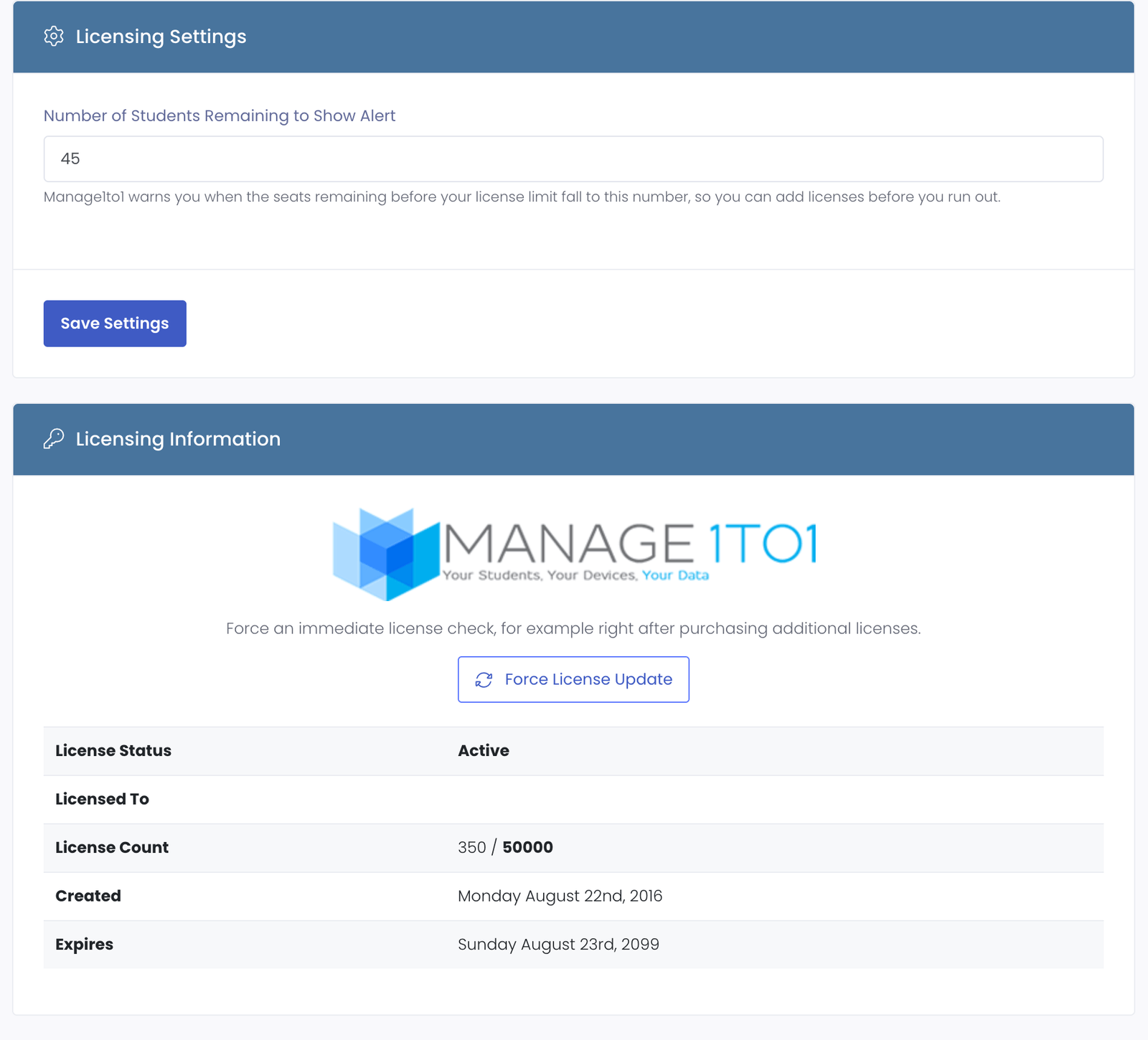Click the MANAGE 1TO1 logo wordmark

[631, 543]
